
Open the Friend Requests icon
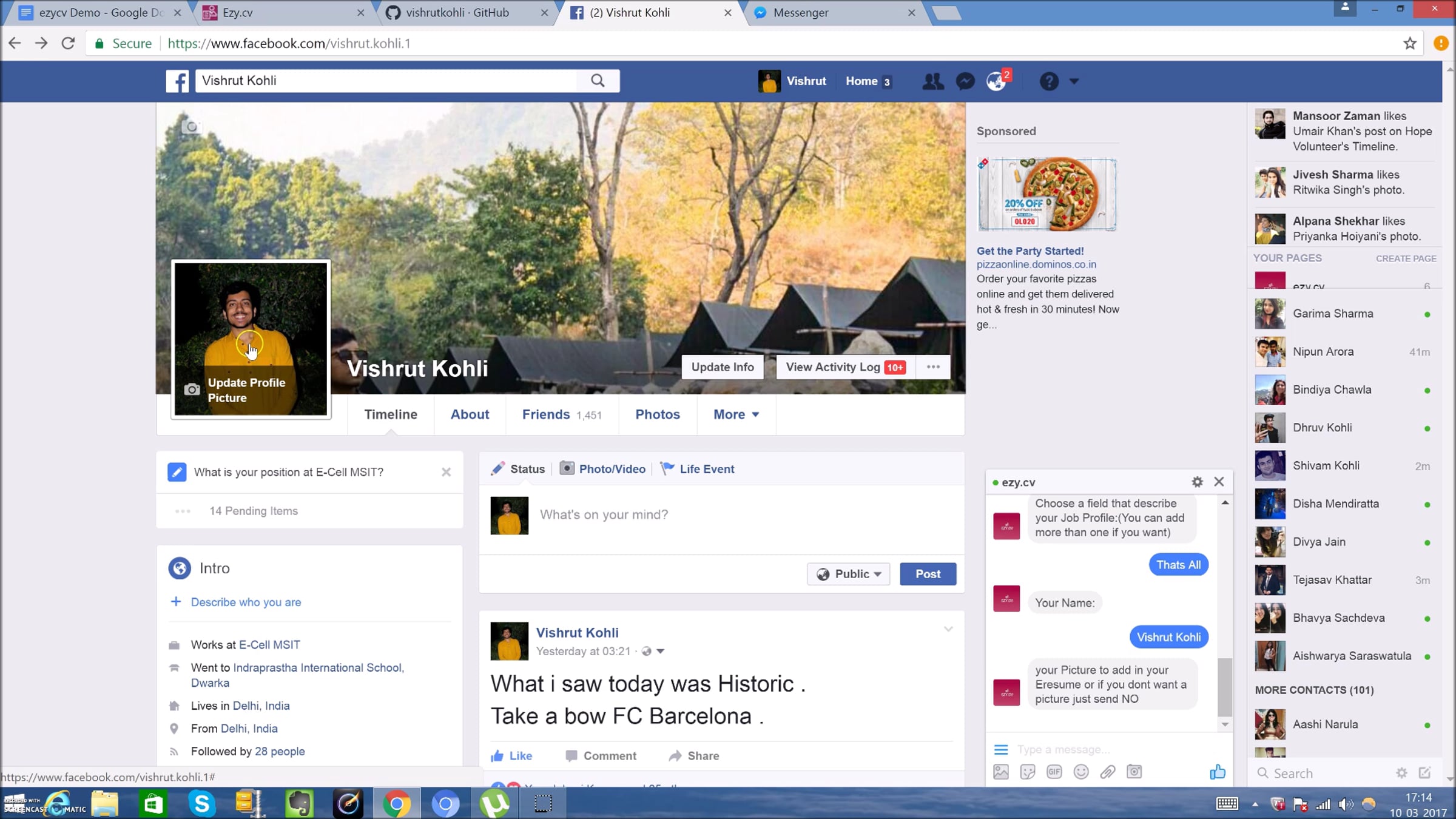tap(932, 81)
